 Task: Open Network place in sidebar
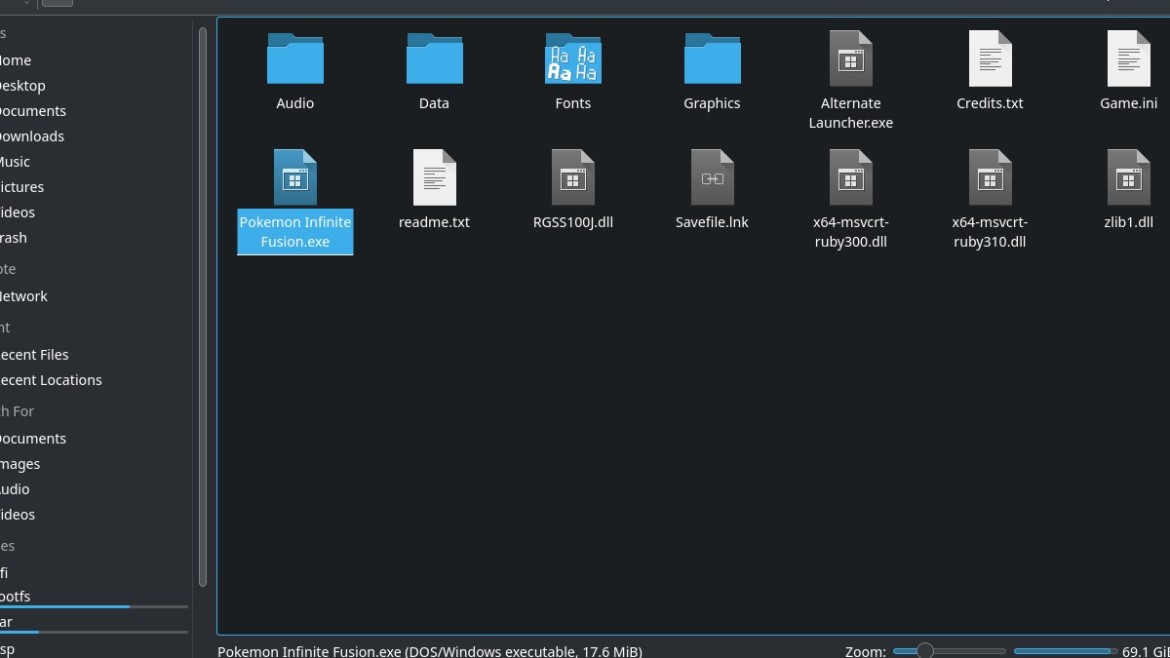24,296
